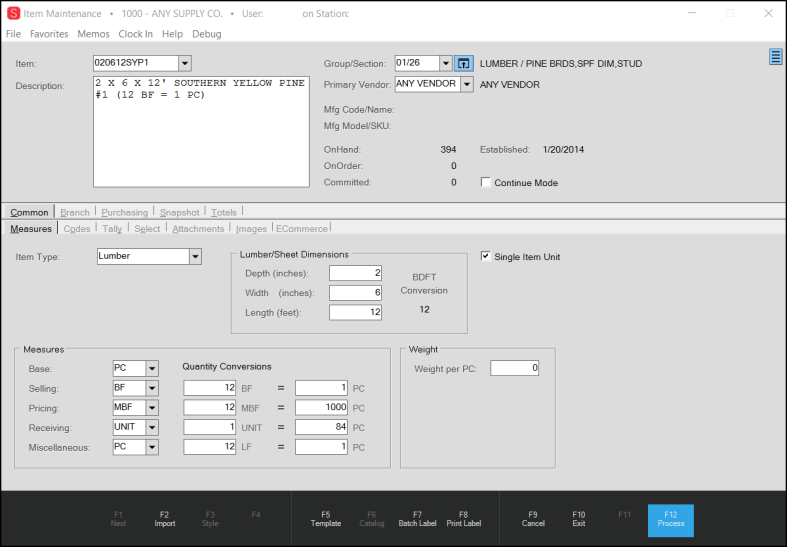Switch to the Purchasing tab
Image resolution: width=787 pixels, height=547 pixels.
pos(124,212)
